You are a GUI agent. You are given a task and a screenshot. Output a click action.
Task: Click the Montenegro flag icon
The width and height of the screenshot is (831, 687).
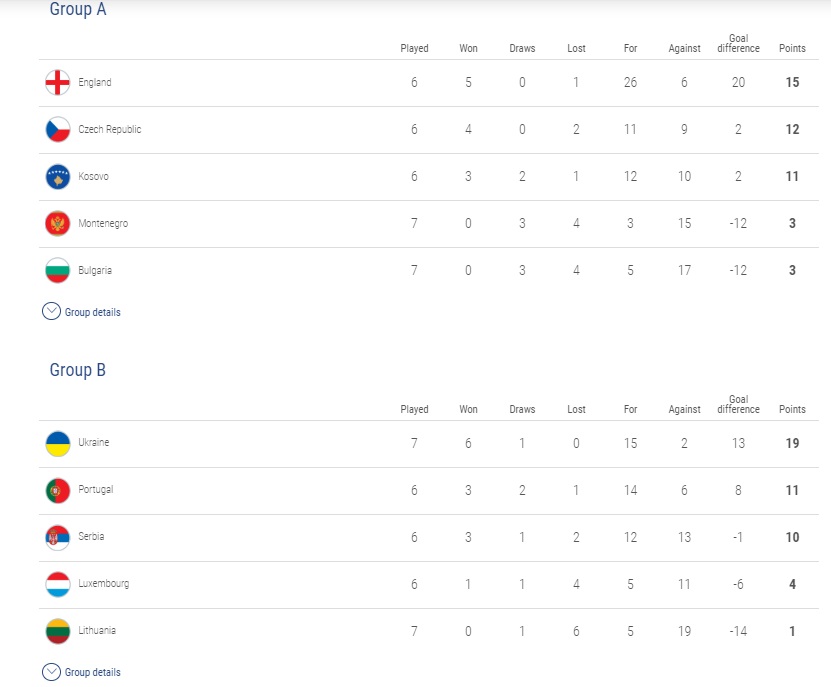[x=58, y=224]
